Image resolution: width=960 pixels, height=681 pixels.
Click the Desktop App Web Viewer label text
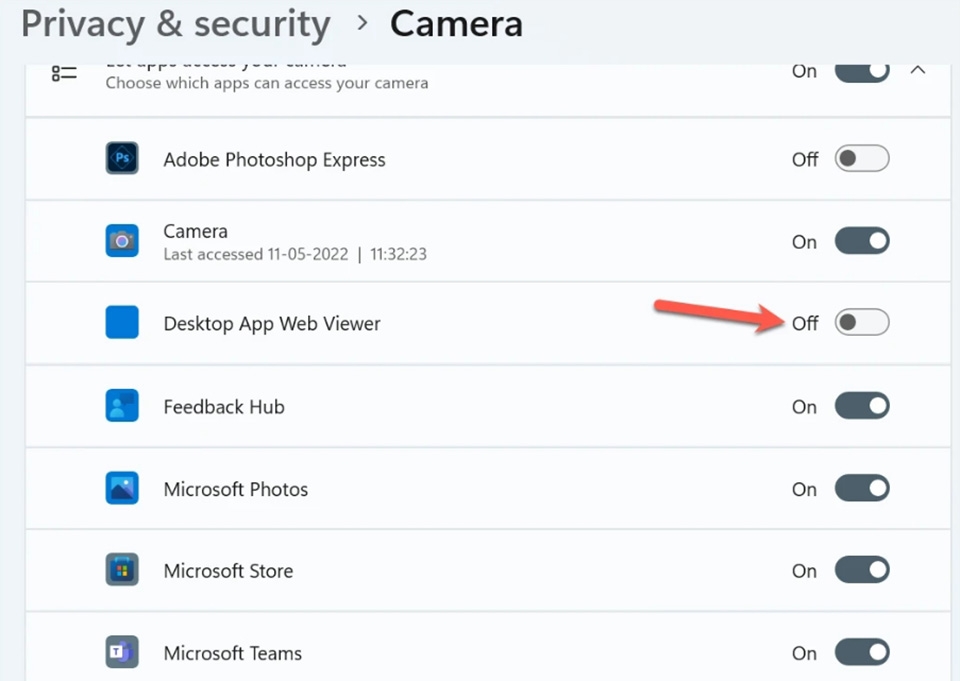tap(271, 322)
